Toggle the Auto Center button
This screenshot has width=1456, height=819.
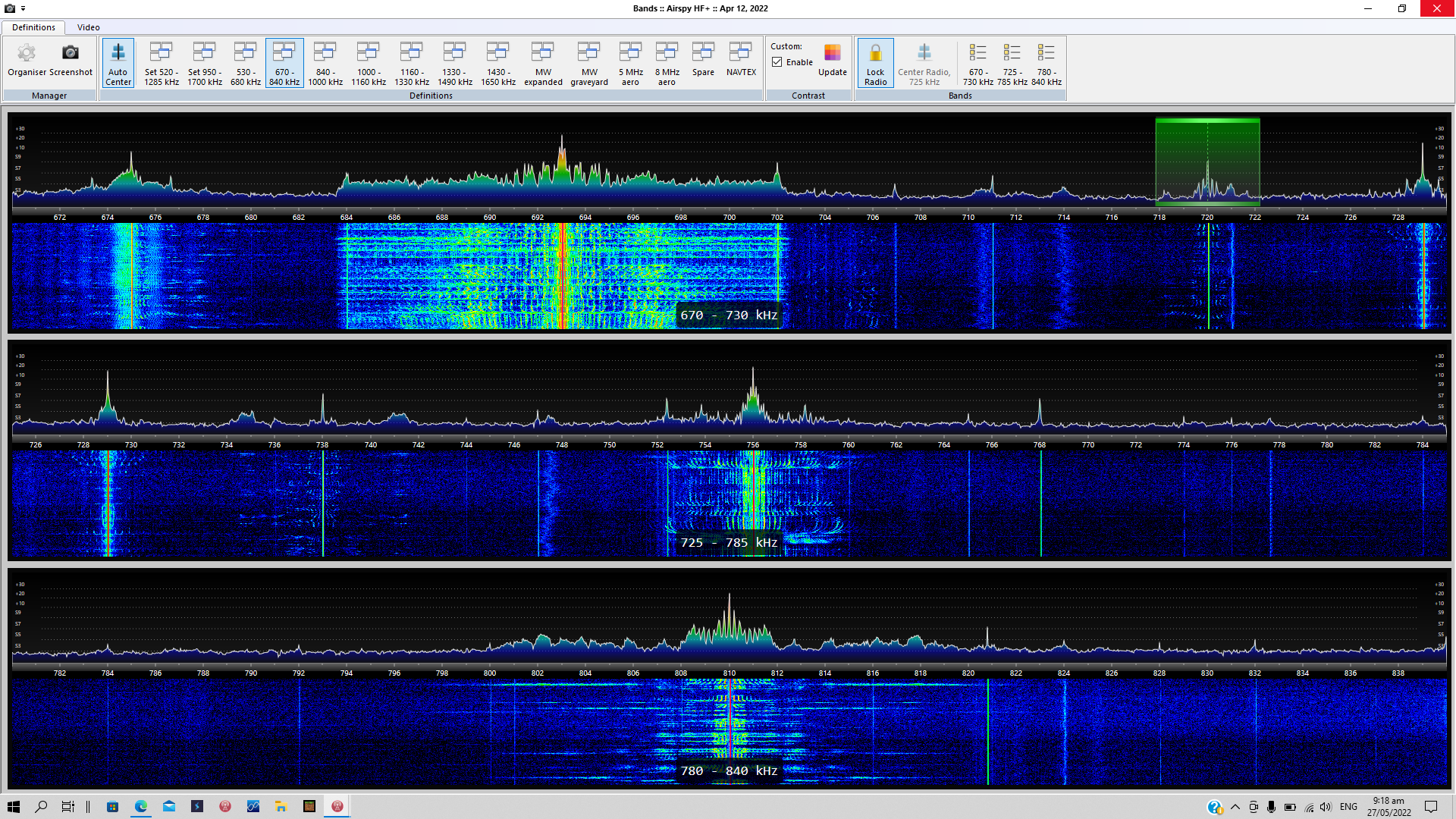(118, 63)
